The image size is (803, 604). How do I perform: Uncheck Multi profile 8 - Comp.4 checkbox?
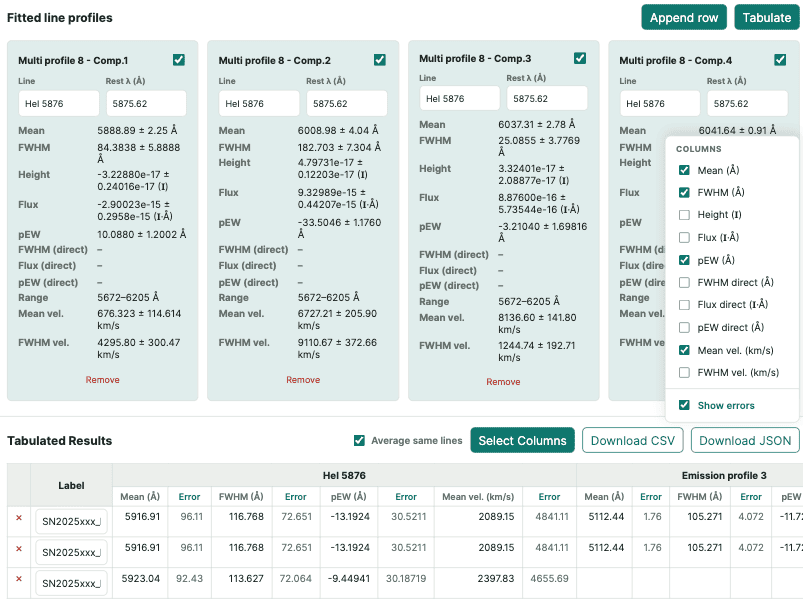(780, 60)
